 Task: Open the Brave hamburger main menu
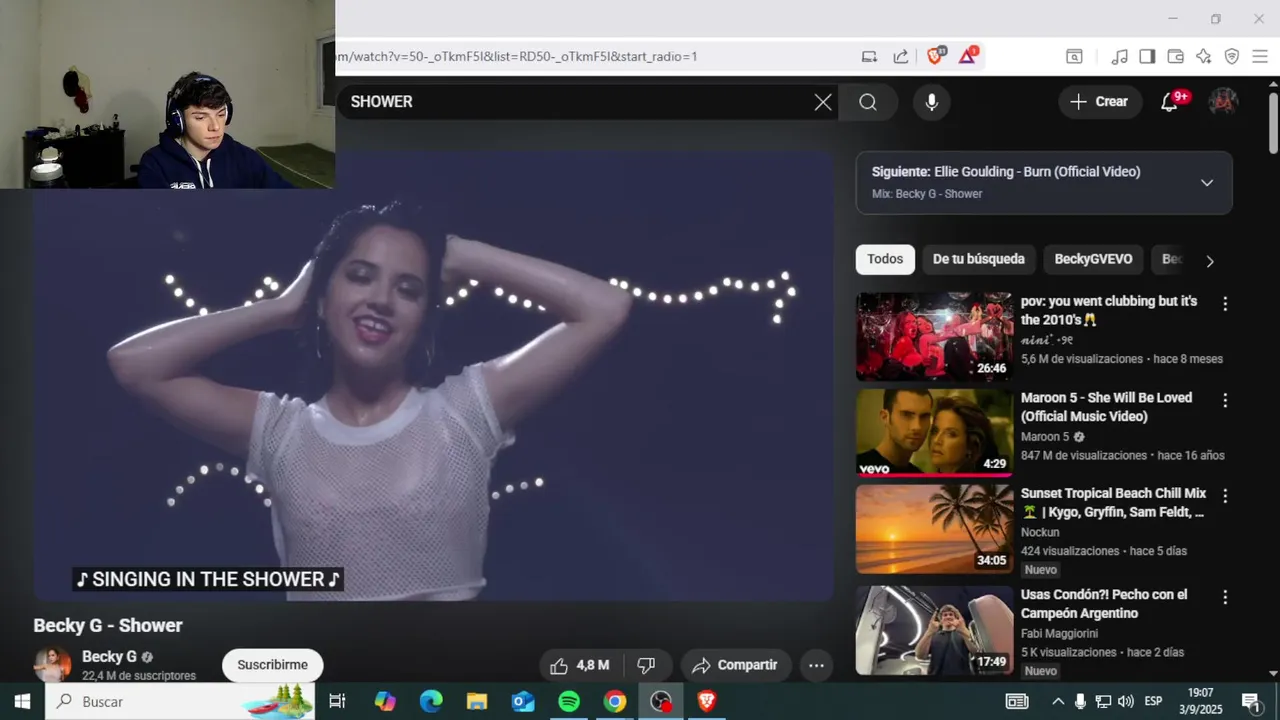click(1260, 57)
